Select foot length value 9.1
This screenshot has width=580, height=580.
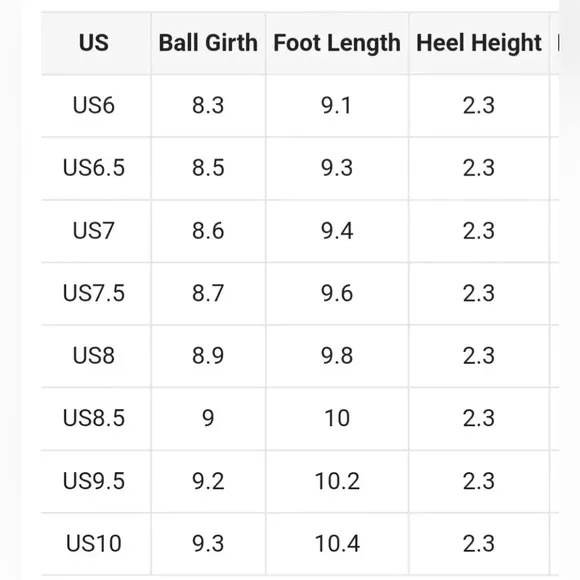pyautogui.click(x=336, y=105)
